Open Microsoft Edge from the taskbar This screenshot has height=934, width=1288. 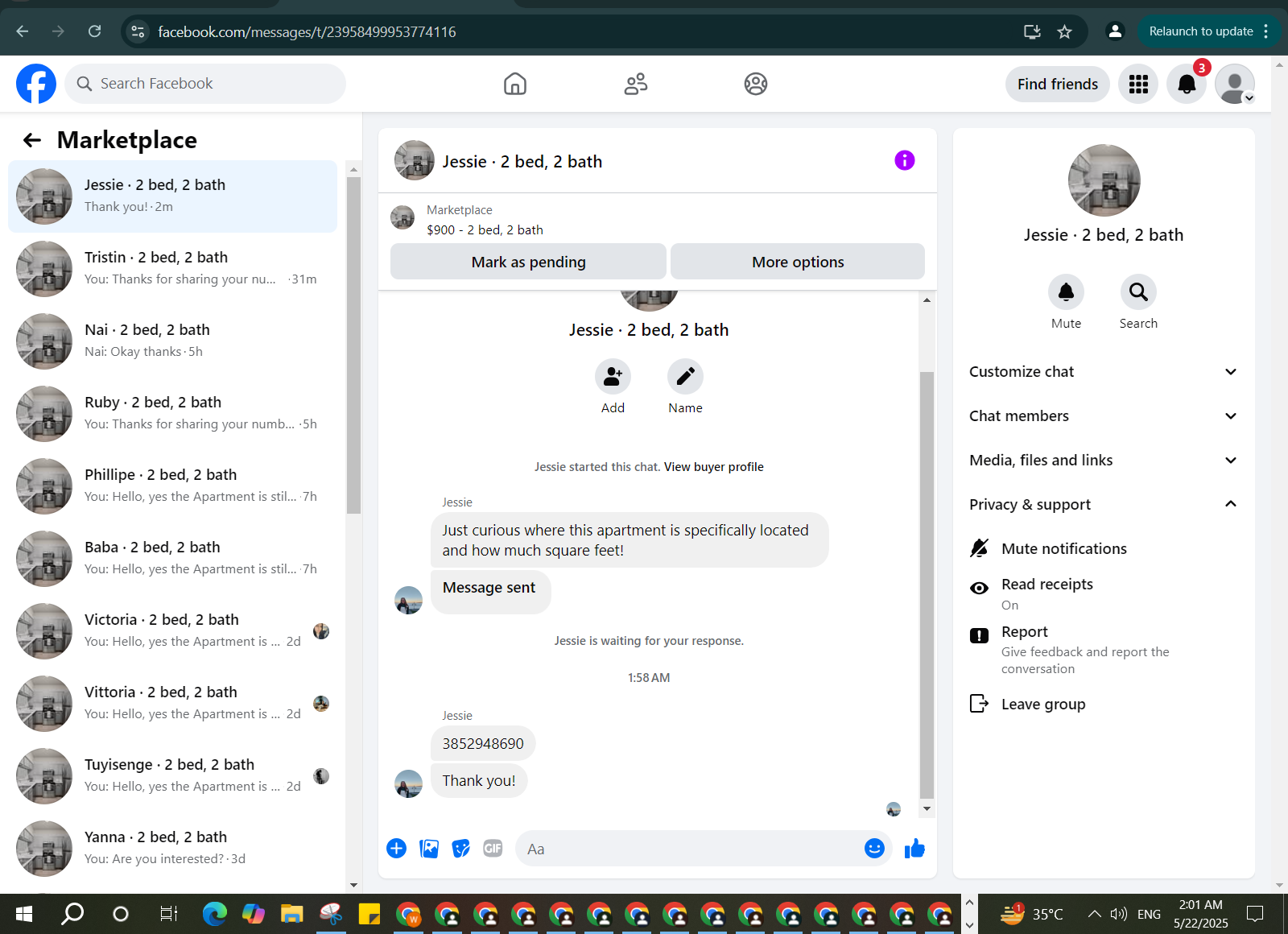coord(214,914)
